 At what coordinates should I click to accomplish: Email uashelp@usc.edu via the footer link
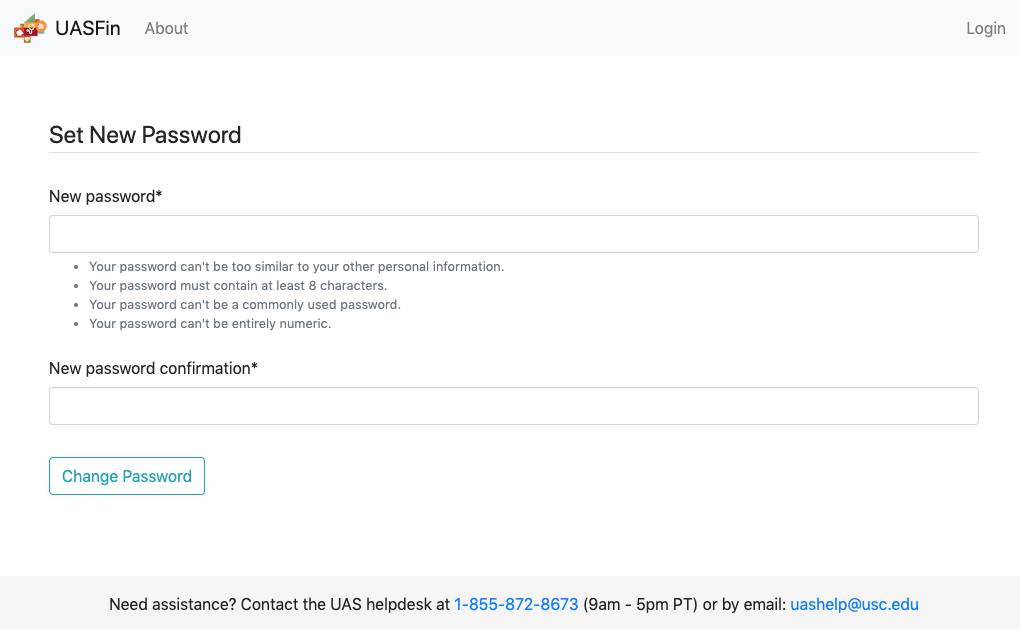click(x=854, y=604)
